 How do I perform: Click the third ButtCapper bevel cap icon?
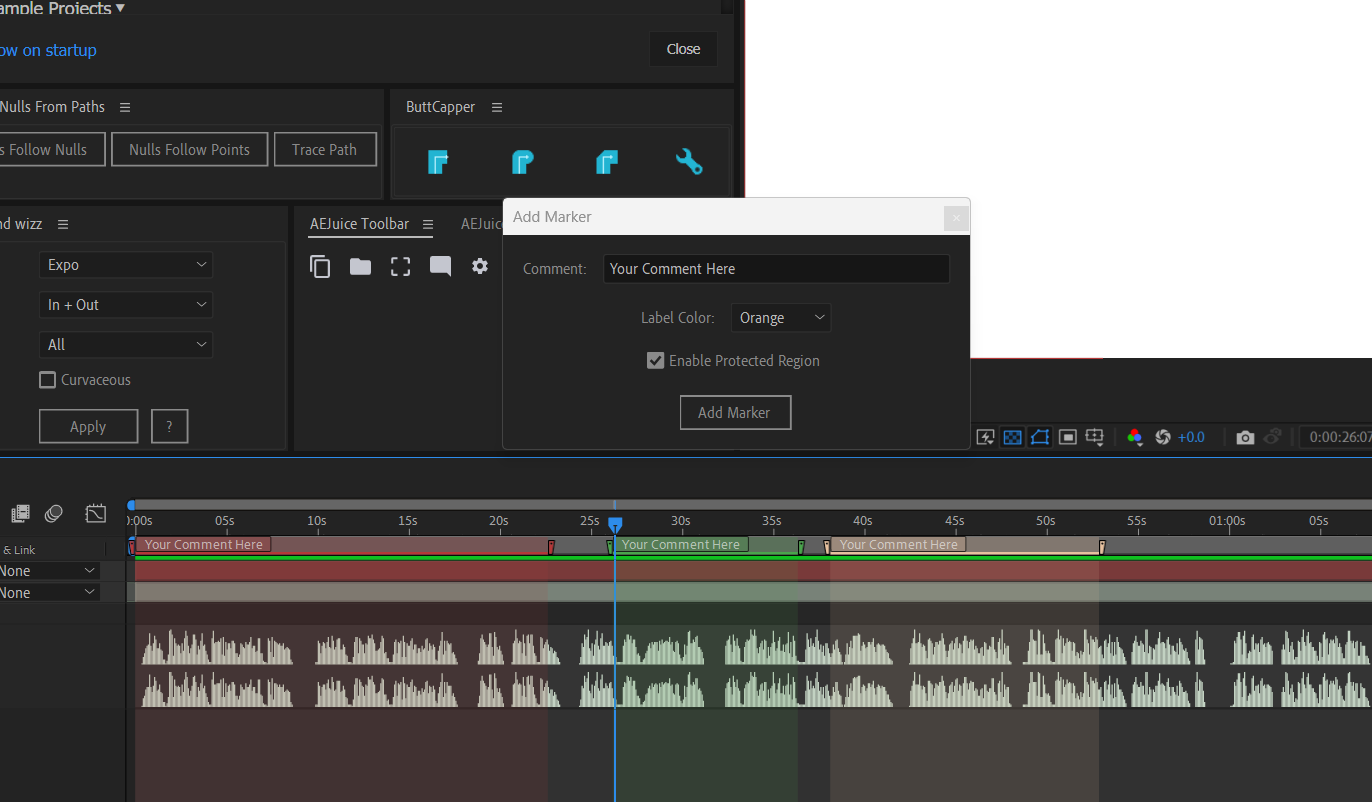pos(606,161)
